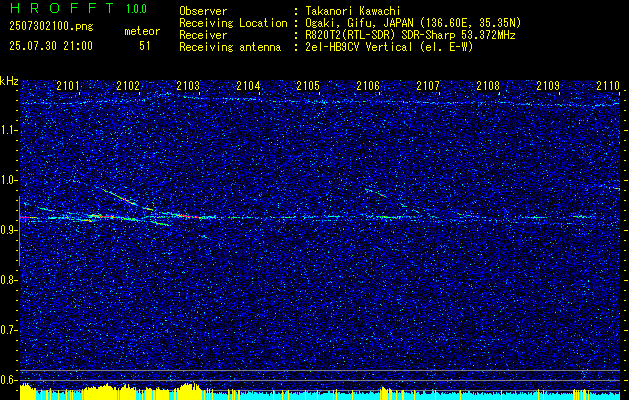Click the 2106 time axis label
Screen dimensions: 629x400
368,85
